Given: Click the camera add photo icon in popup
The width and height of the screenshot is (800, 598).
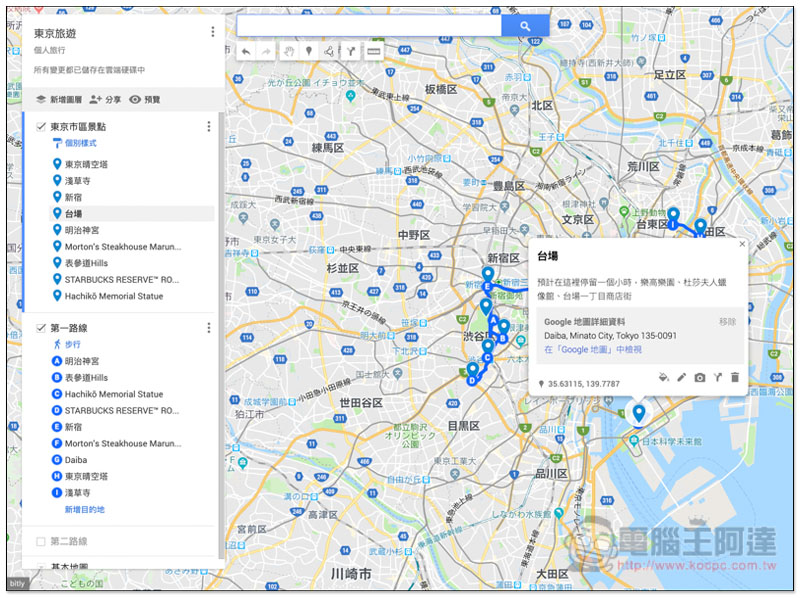Looking at the screenshot, I should click(x=700, y=378).
